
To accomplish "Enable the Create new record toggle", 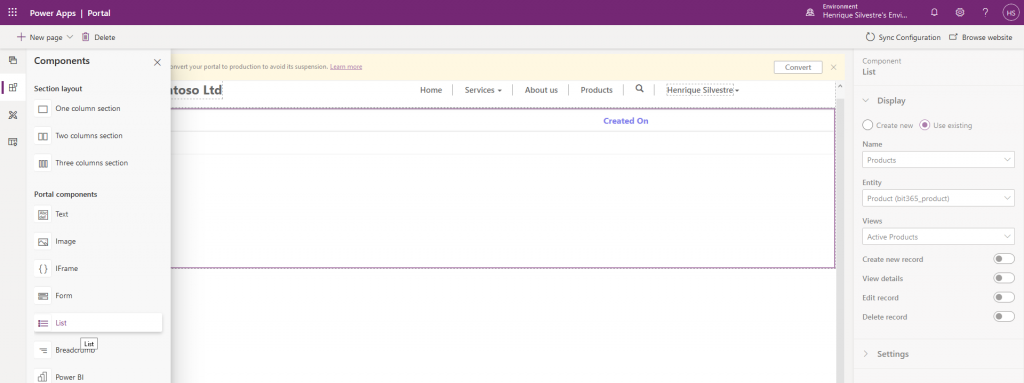I will click(x=1004, y=259).
